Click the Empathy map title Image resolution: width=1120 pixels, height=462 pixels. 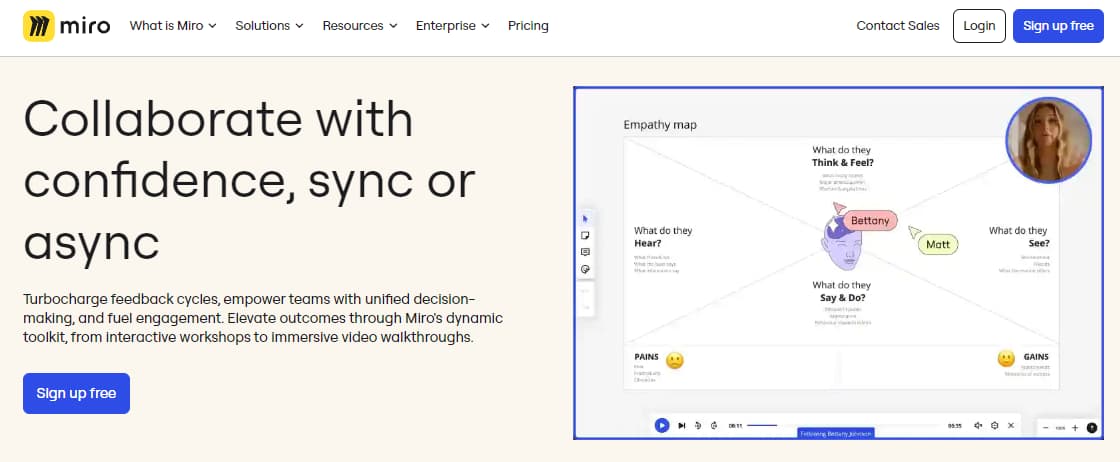[660, 125]
